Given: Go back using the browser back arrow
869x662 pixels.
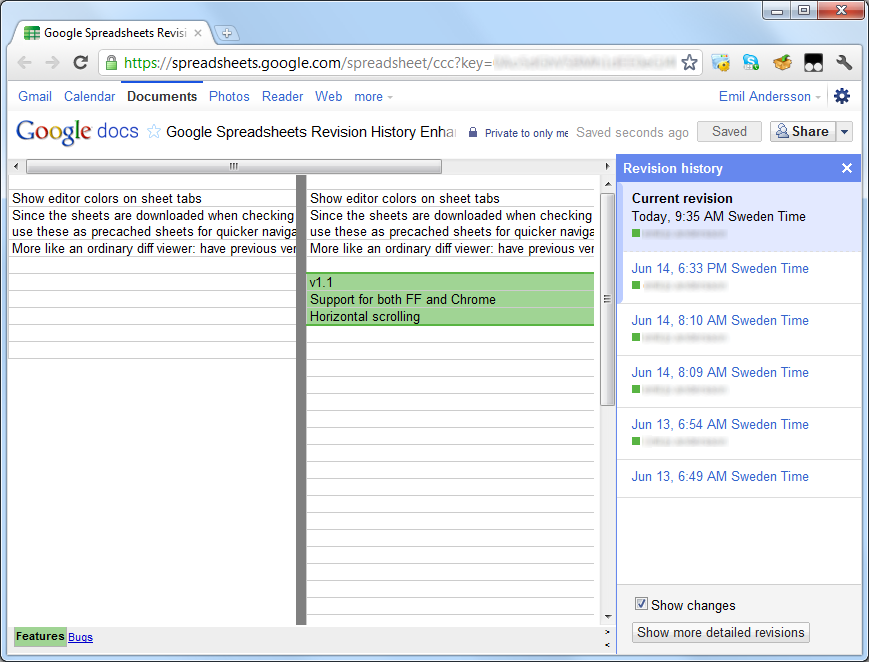Looking at the screenshot, I should [x=25, y=63].
